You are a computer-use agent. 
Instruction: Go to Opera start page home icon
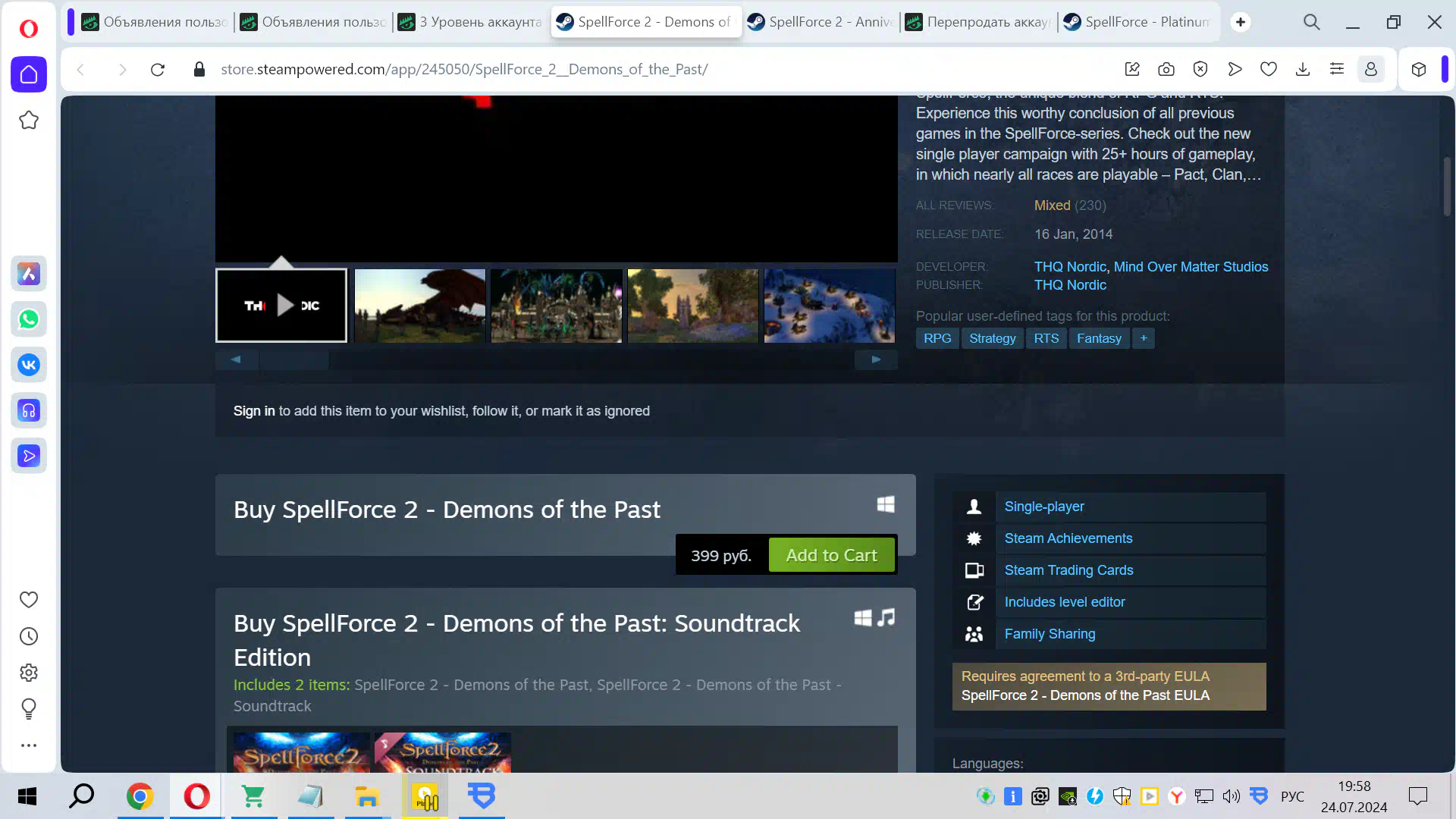click(29, 74)
